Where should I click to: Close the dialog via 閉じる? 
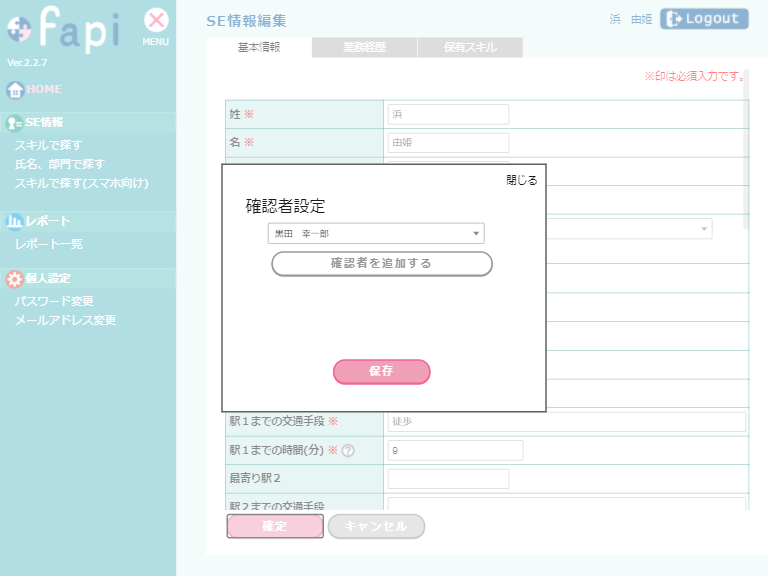pyautogui.click(x=521, y=181)
